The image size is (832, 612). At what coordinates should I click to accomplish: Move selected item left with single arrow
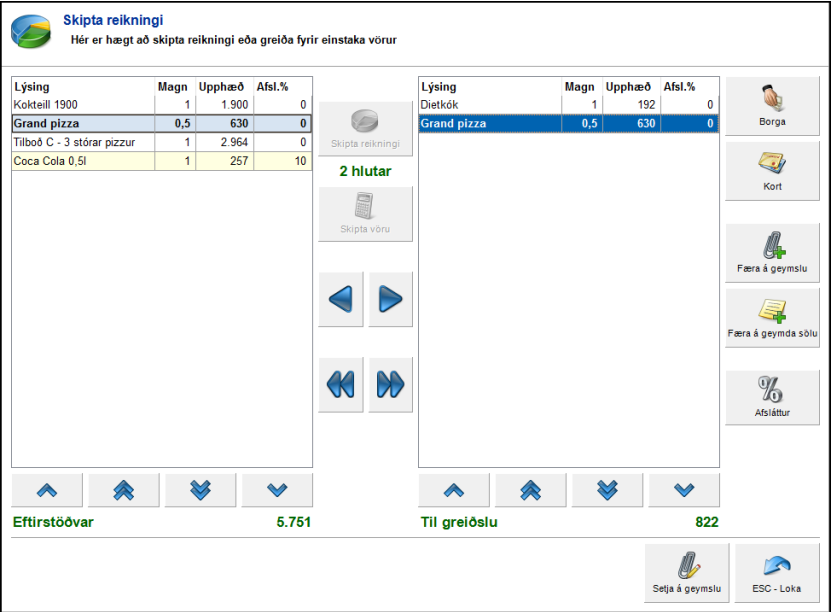point(341,299)
